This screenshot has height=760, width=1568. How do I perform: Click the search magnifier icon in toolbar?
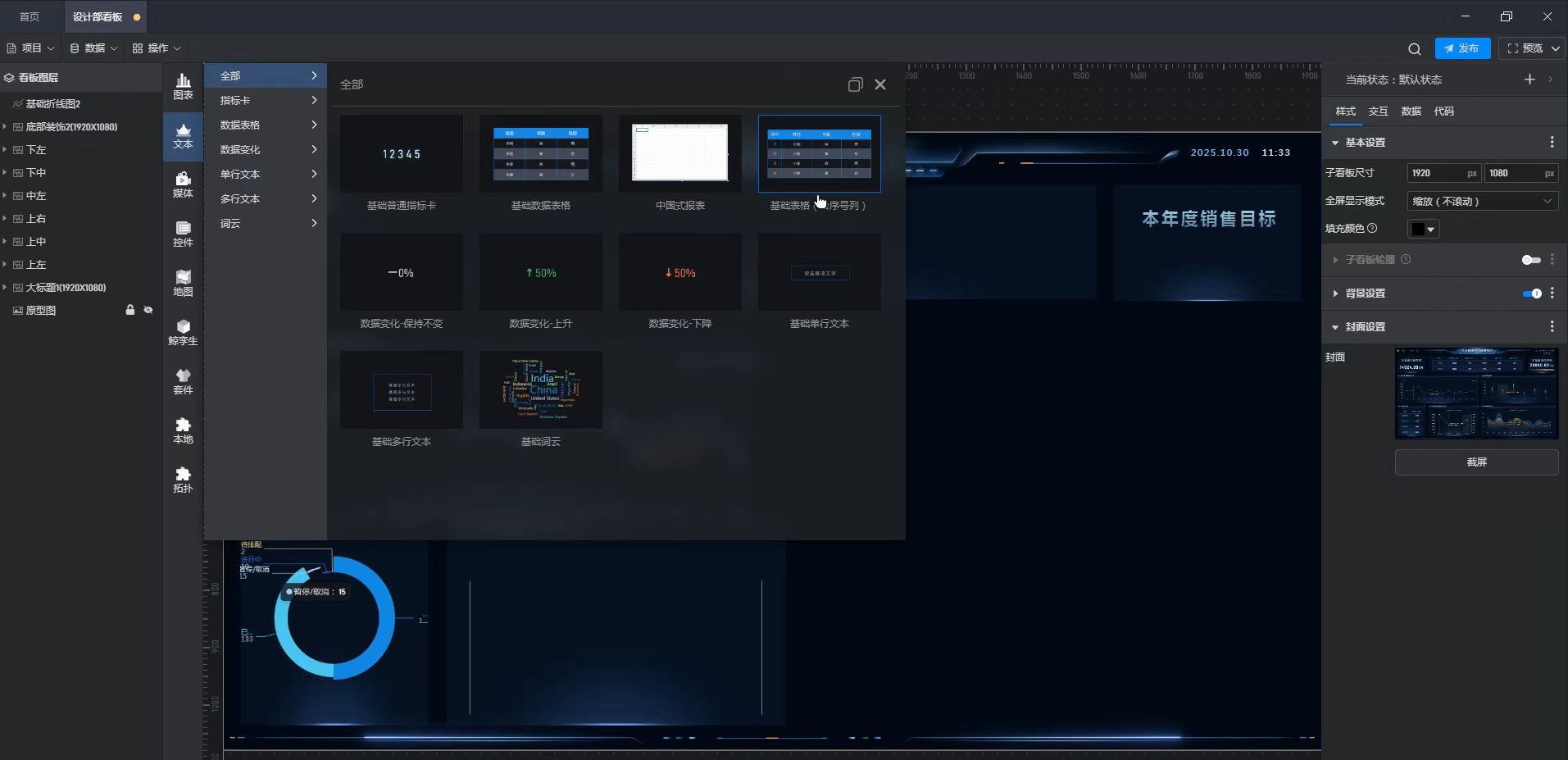click(1414, 49)
